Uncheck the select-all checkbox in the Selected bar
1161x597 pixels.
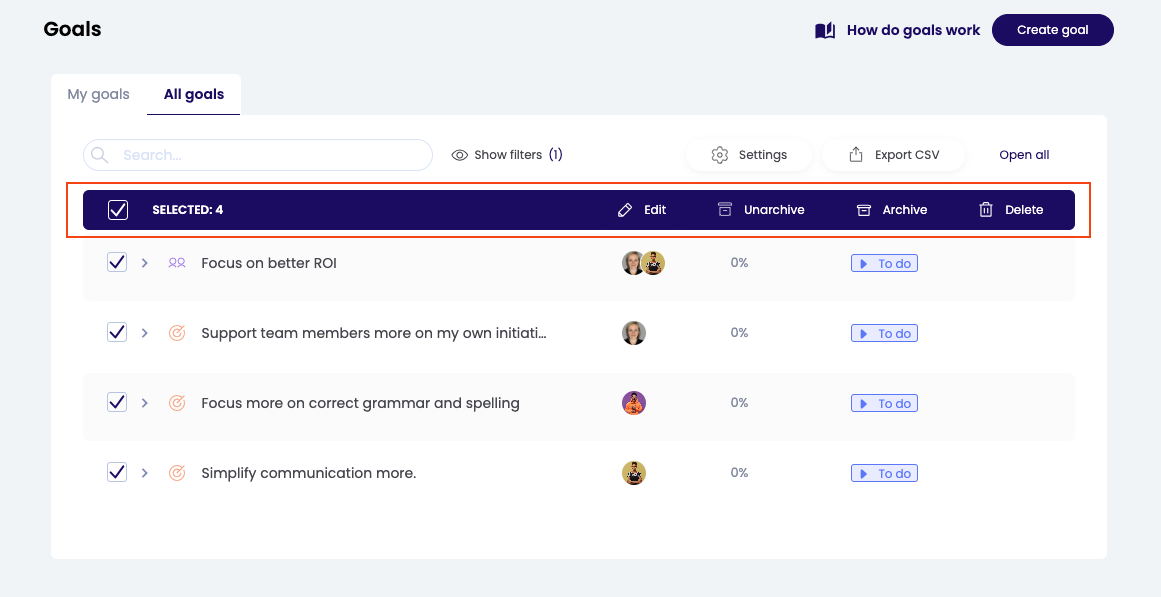(118, 210)
